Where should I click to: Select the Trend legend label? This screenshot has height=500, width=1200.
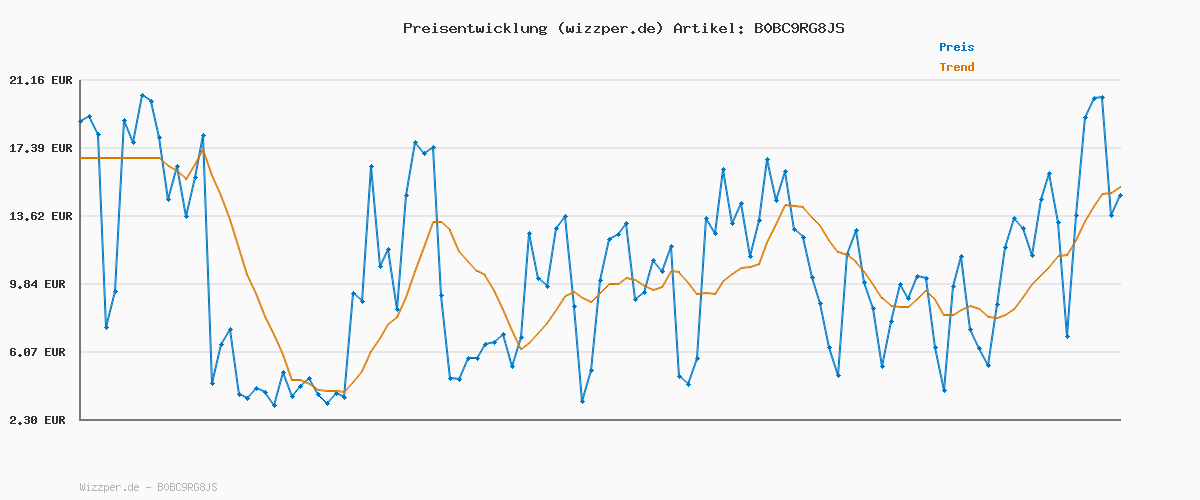pos(956,67)
